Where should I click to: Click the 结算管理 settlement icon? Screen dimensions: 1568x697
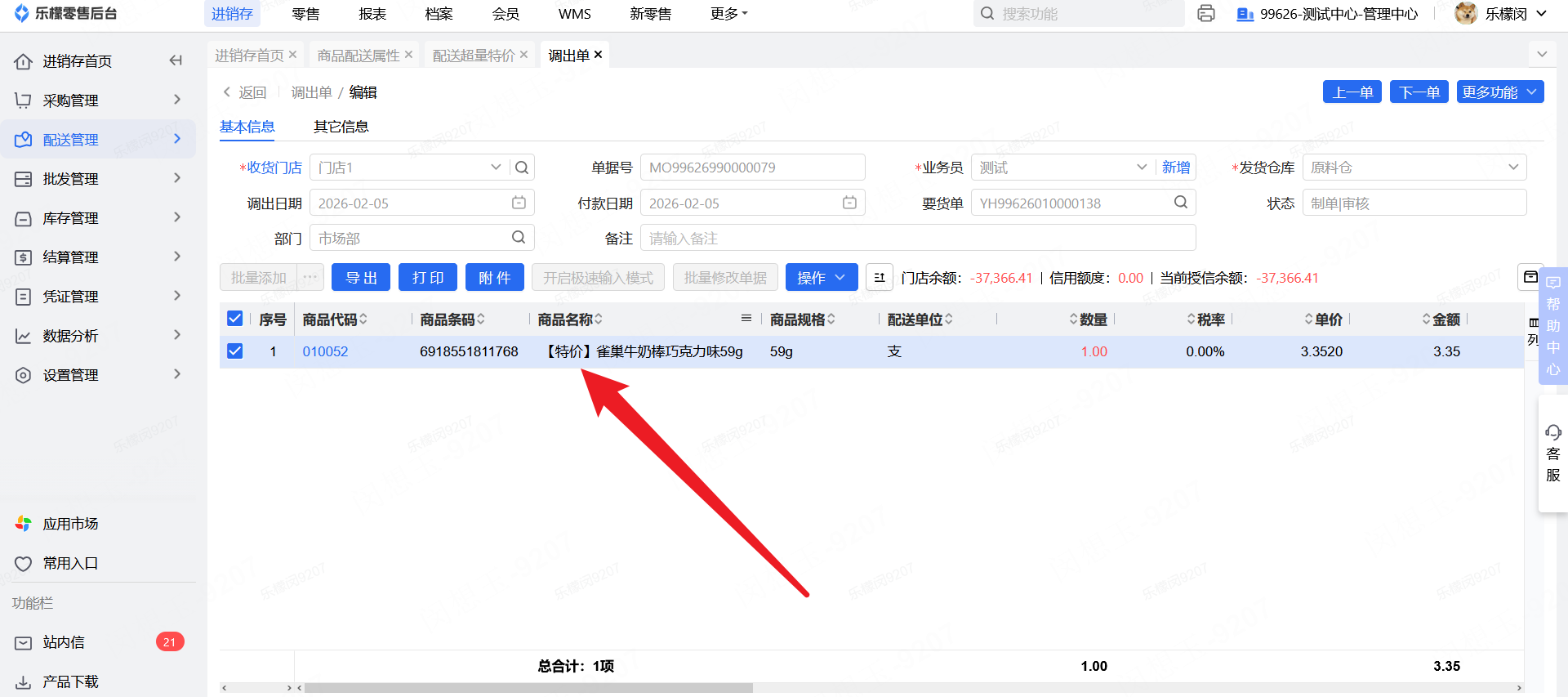tap(23, 257)
